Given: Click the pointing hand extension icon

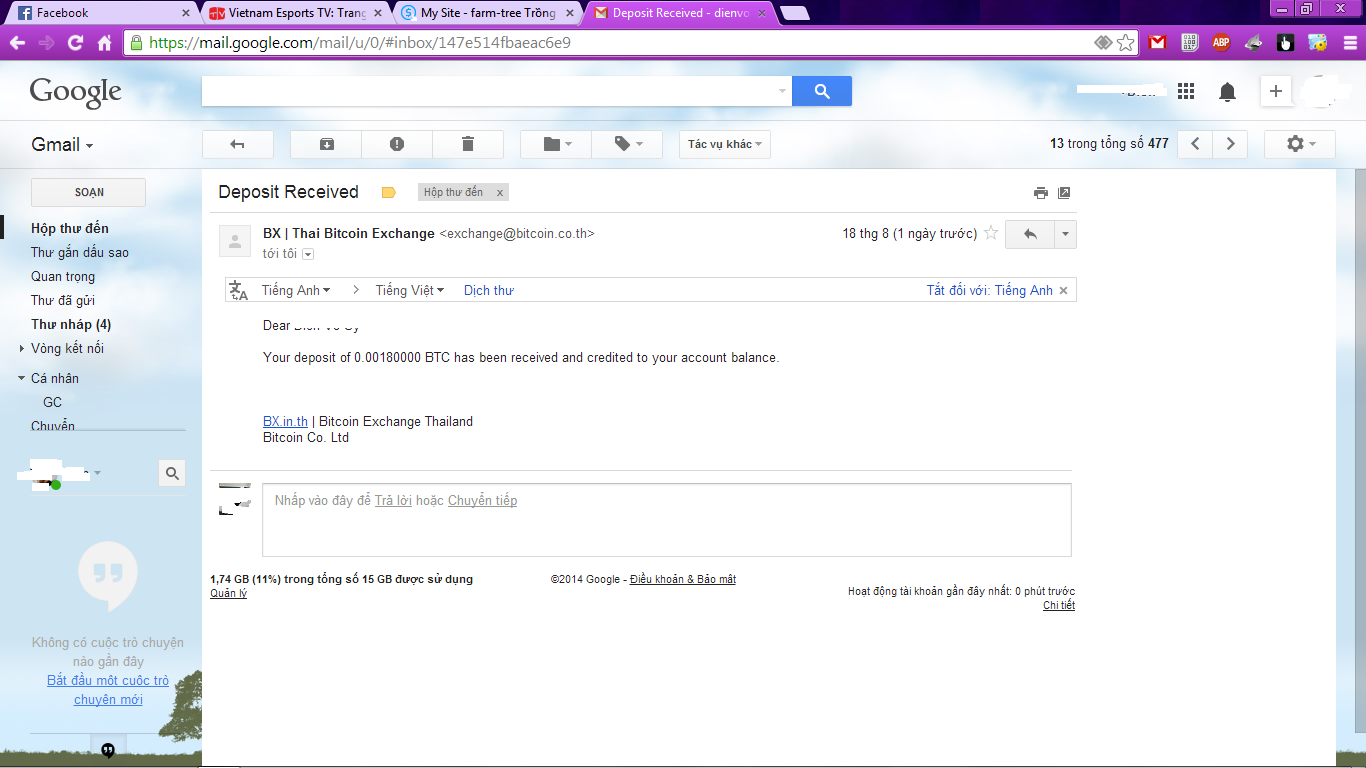Looking at the screenshot, I should pos(1285,43).
